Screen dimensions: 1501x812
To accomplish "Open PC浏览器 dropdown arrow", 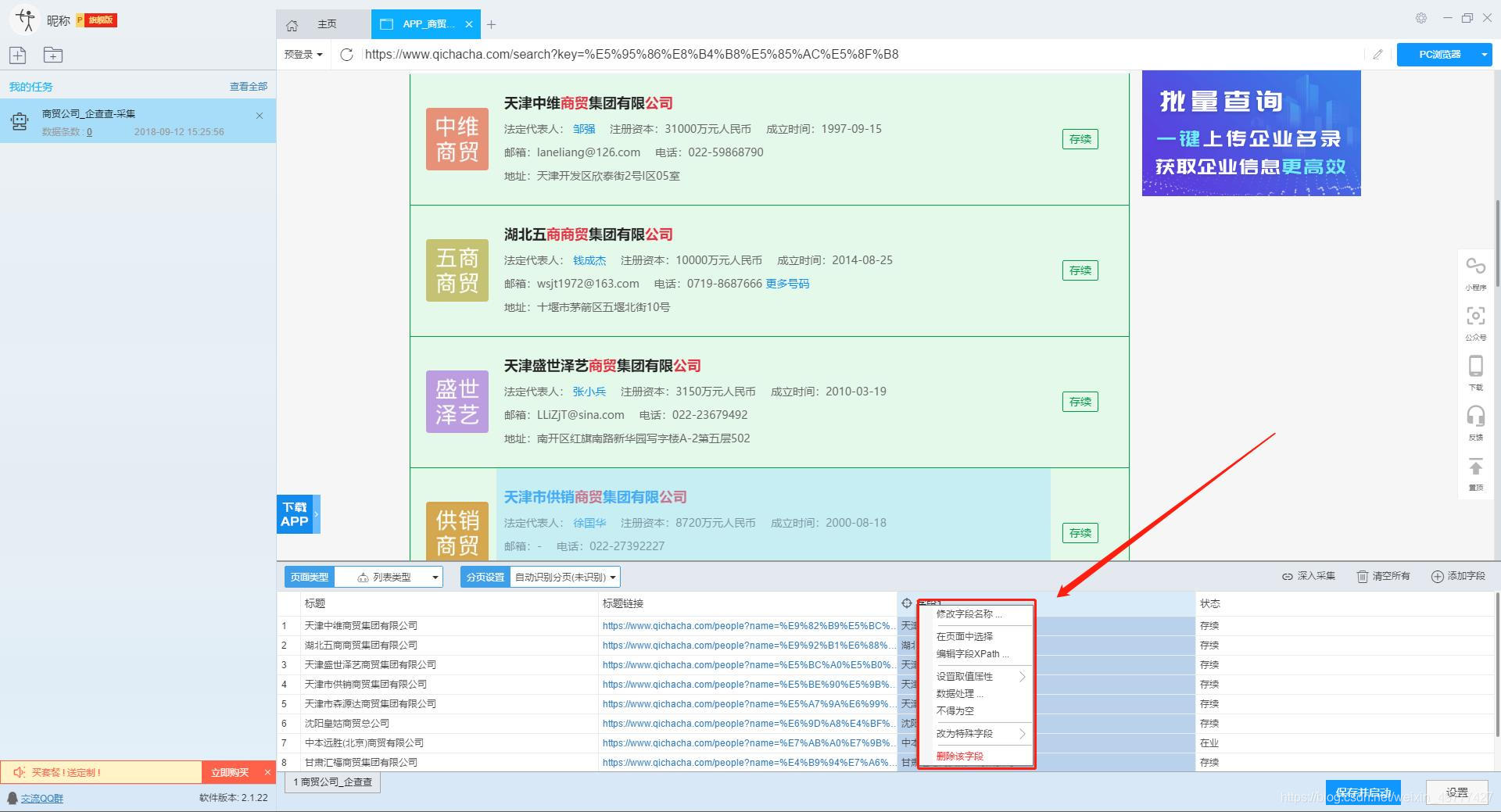I will coord(1484,54).
